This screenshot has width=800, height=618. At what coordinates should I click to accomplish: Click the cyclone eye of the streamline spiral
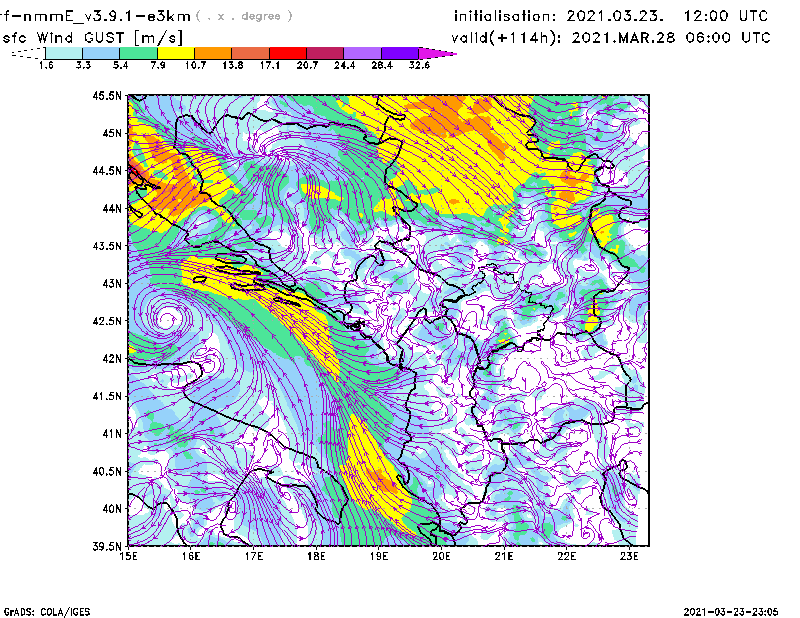tap(167, 320)
